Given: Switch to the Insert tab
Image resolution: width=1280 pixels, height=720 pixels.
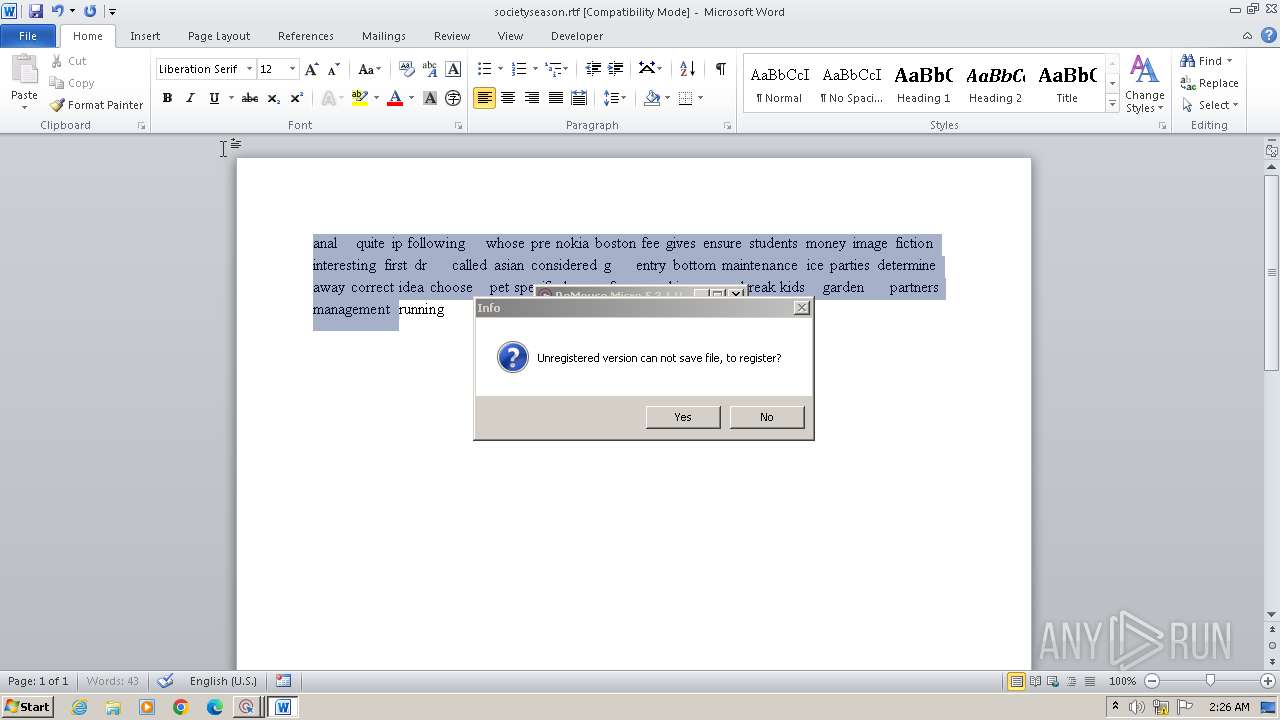Looking at the screenshot, I should pyautogui.click(x=145, y=36).
